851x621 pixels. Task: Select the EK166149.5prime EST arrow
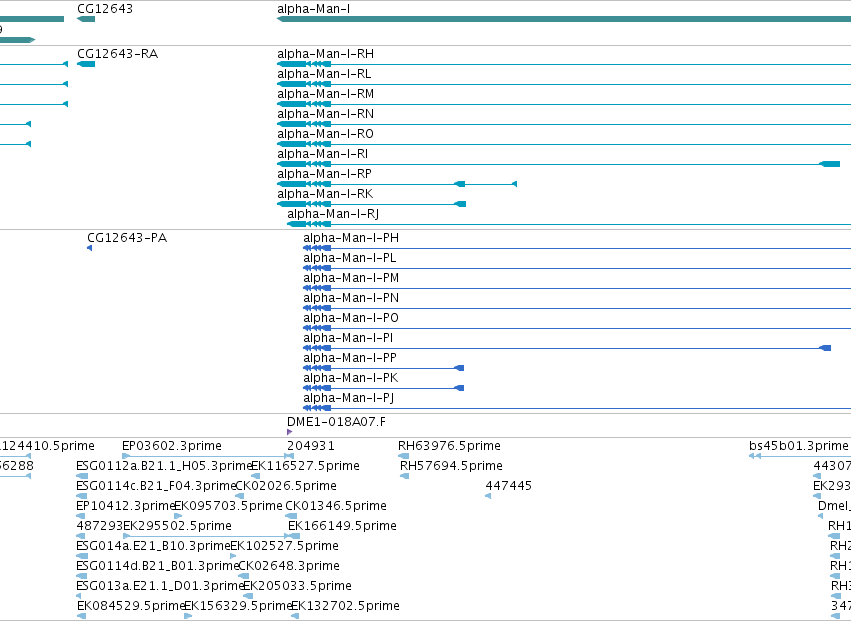[294, 536]
